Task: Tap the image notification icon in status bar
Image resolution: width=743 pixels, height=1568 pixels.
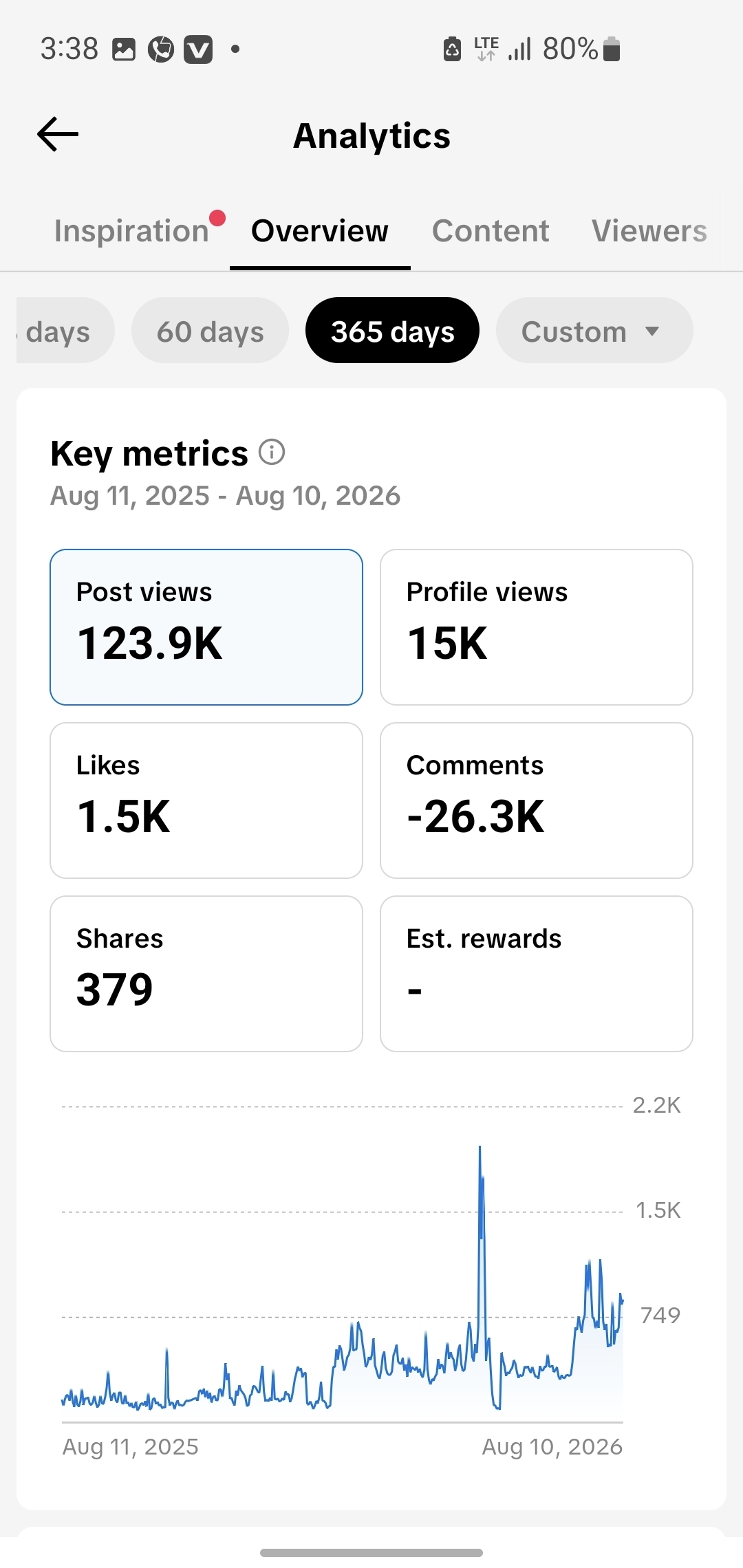Action: (124, 50)
